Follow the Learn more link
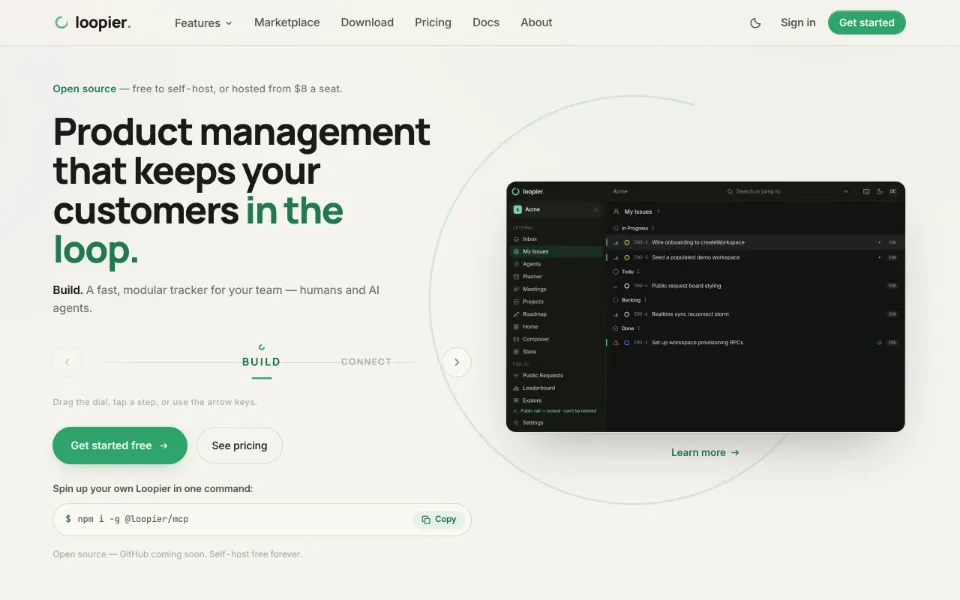This screenshot has height=600, width=960. [x=705, y=452]
